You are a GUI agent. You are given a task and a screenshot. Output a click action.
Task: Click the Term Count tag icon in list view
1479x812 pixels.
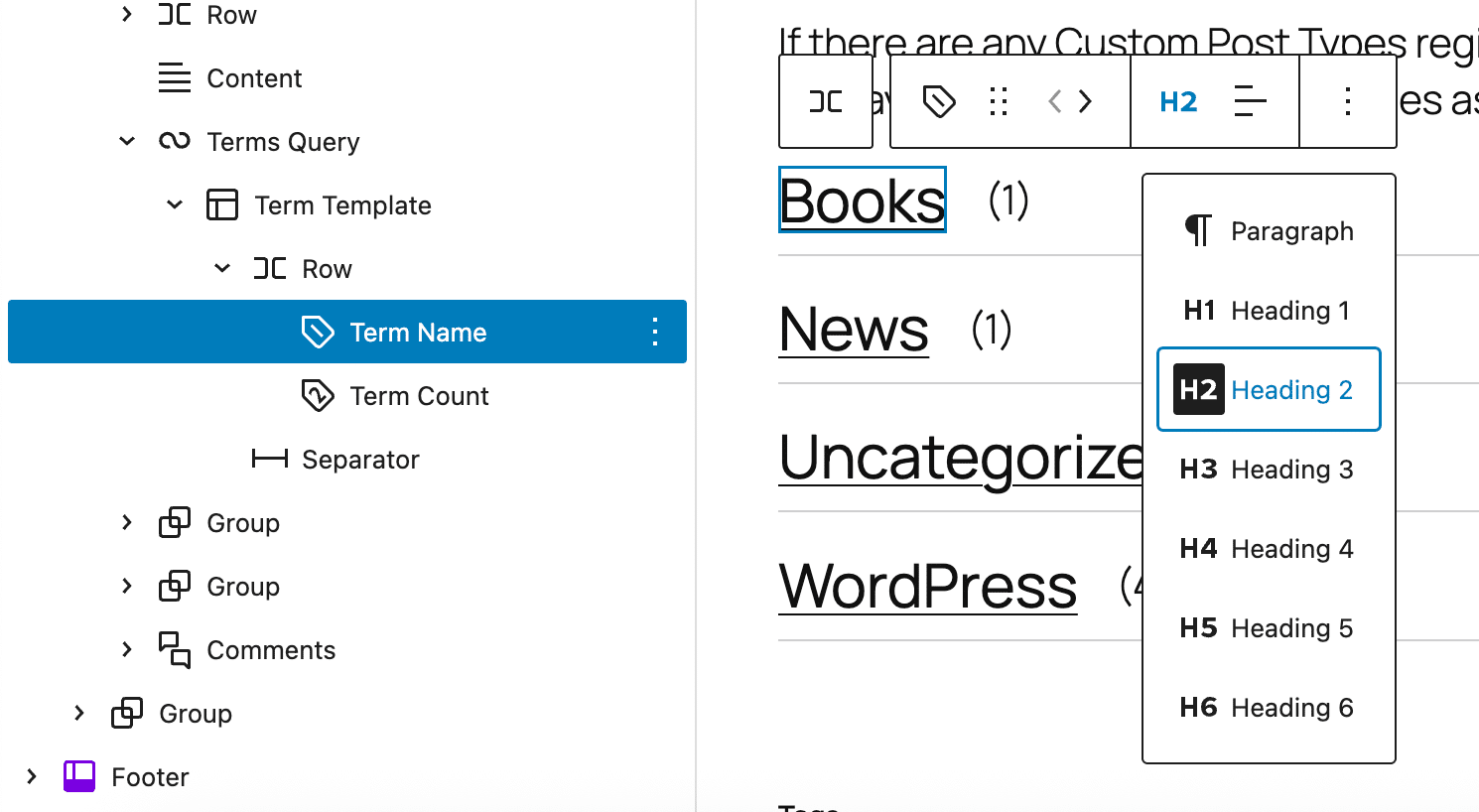click(x=317, y=395)
